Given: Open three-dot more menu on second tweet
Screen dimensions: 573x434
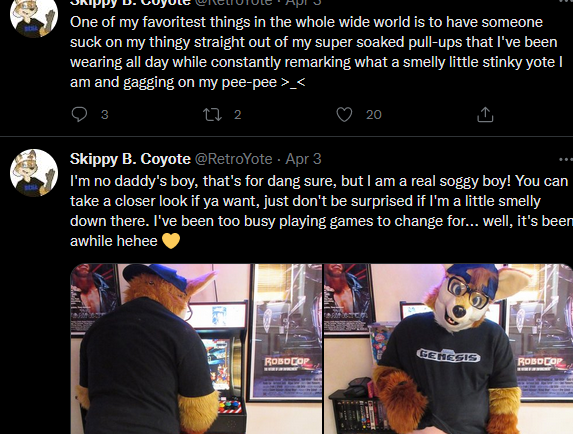Looking at the screenshot, I should tap(566, 159).
